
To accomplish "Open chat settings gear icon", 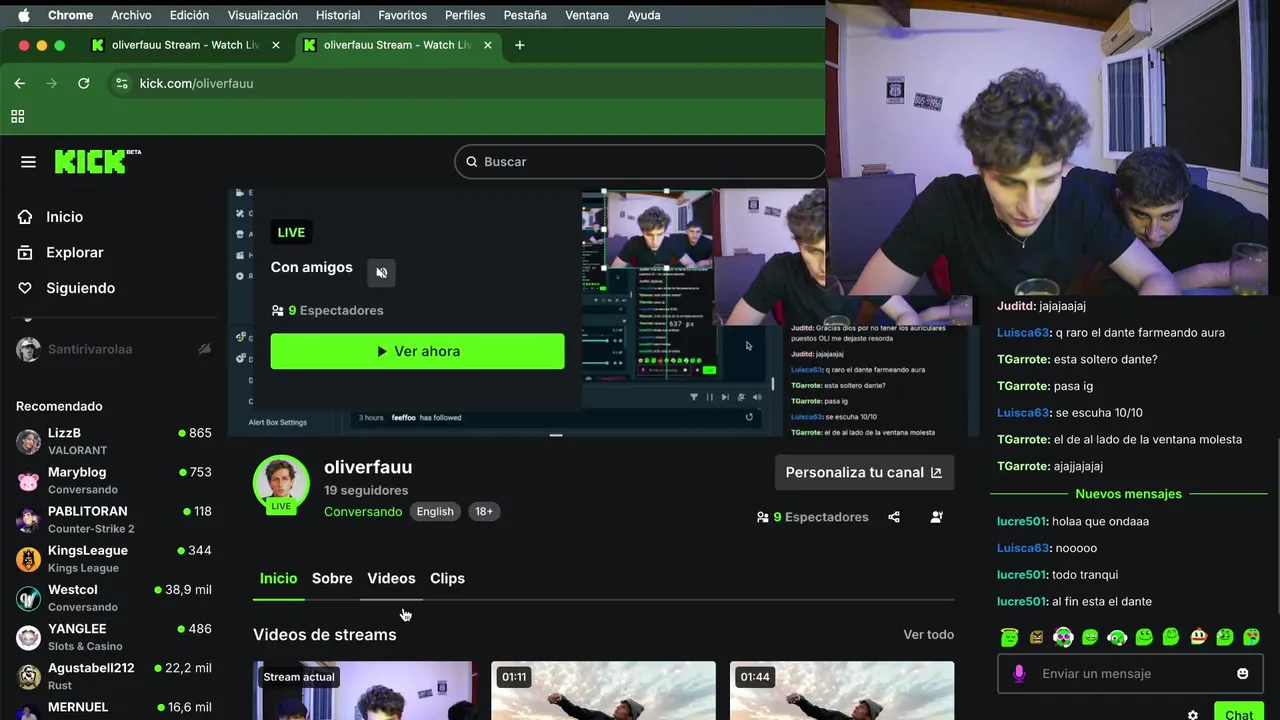I will coord(1192,715).
